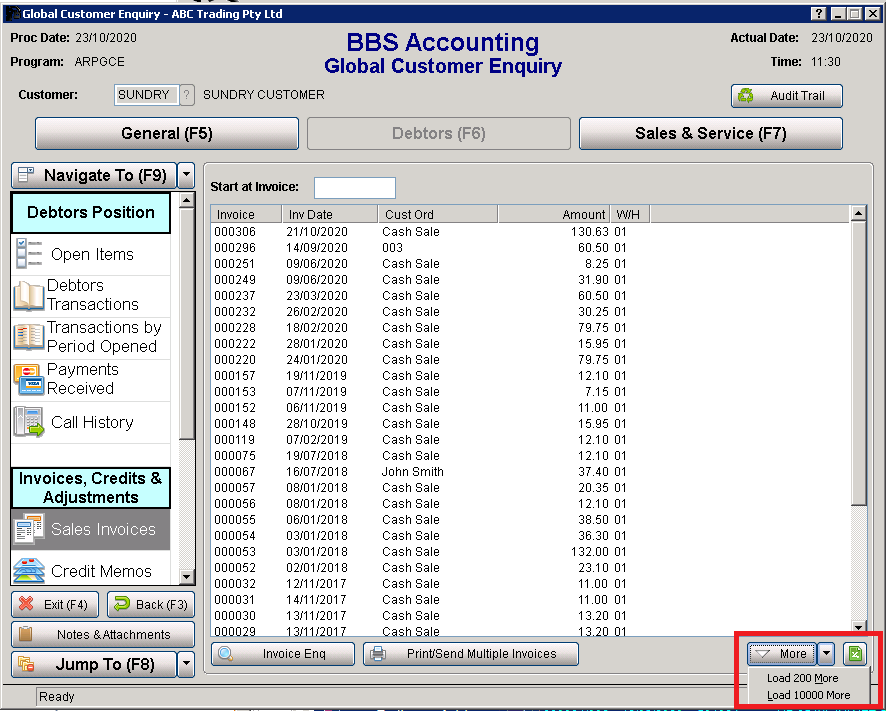Viewport: 886px width, 711px height.
Task: Open Debtors Transactions from sidebar
Action: click(x=91, y=295)
